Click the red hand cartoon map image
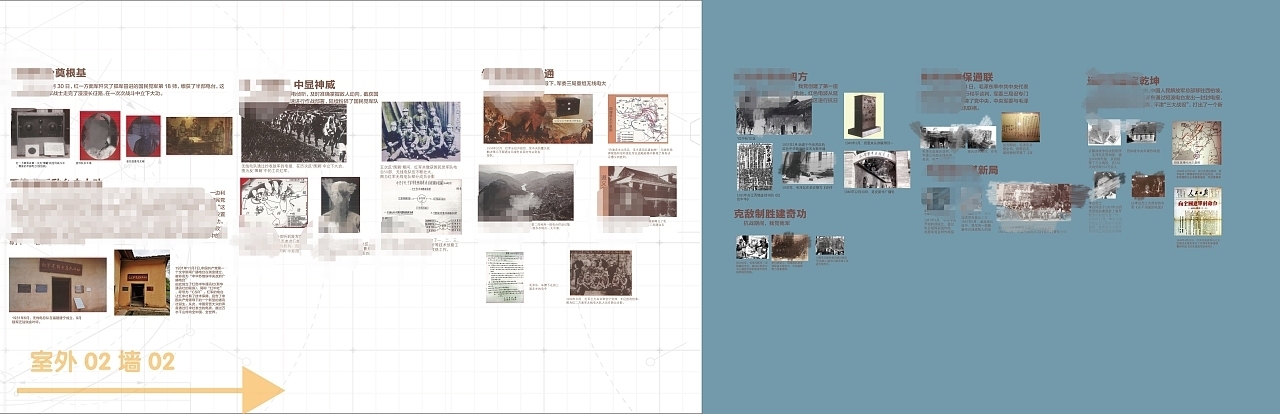The width and height of the screenshot is (1280, 414). 274,205
